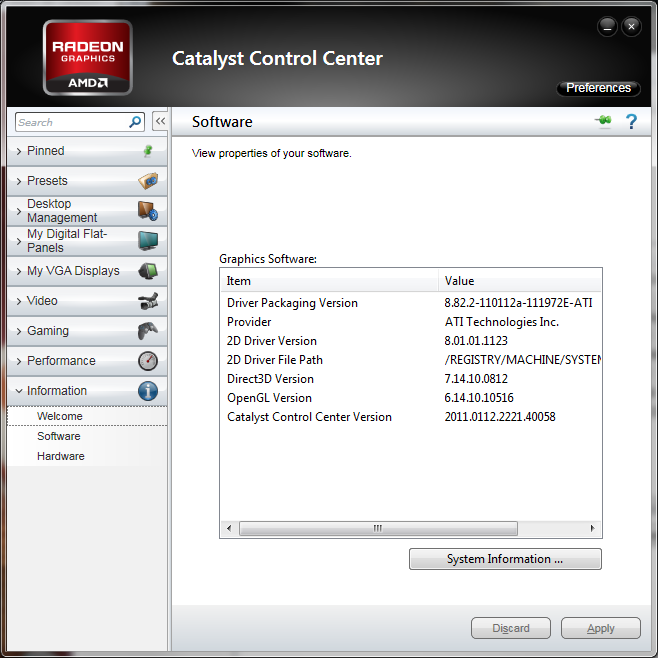Click the /REGISTRY/MACHINE/SYSTEM path value
The image size is (658, 658).
coord(522,360)
